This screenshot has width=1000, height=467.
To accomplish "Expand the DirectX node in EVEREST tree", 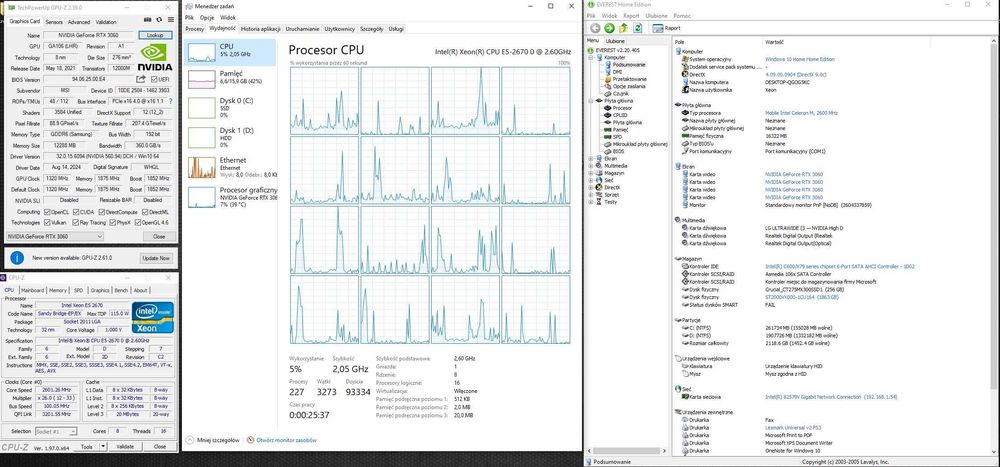I will click(591, 187).
